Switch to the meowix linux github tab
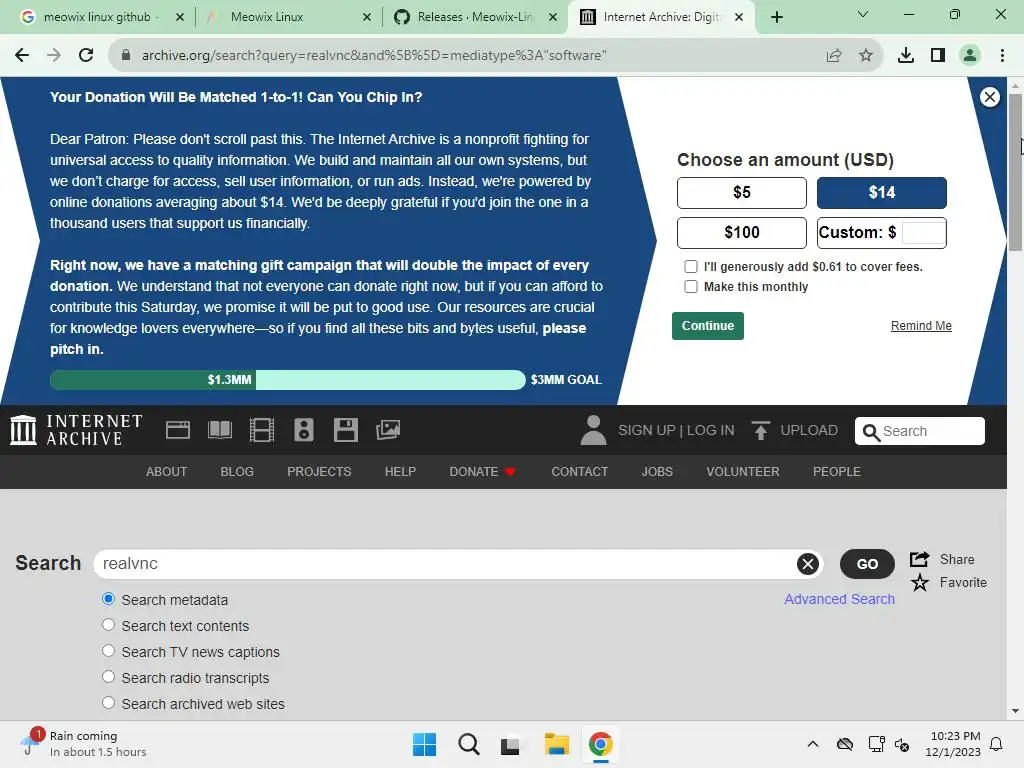 click(100, 17)
